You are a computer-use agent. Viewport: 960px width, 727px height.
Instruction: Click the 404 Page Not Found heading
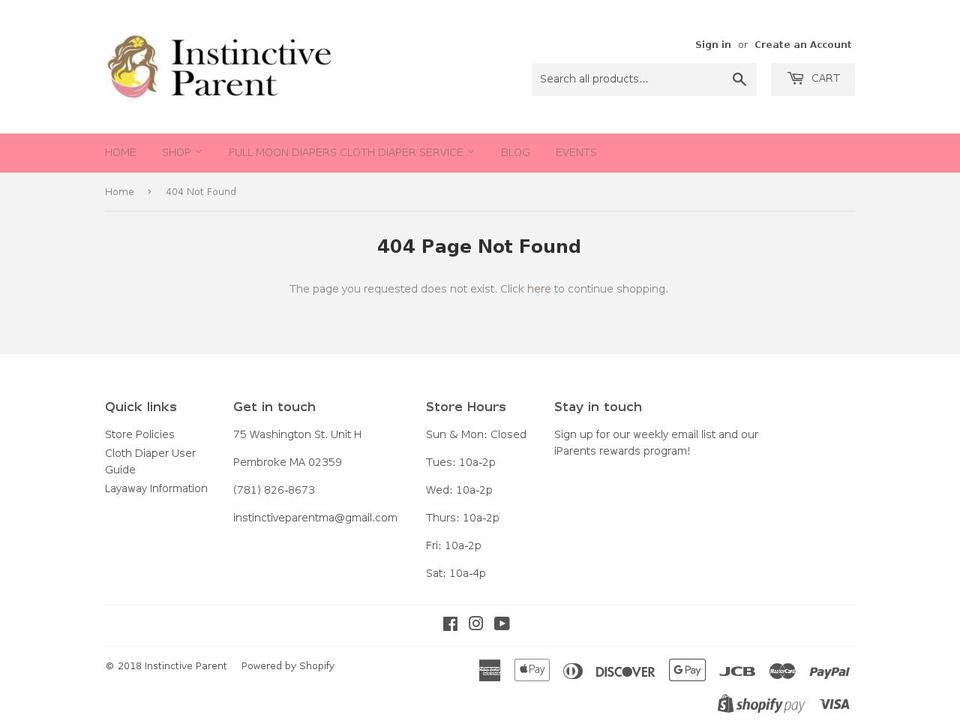click(x=479, y=246)
